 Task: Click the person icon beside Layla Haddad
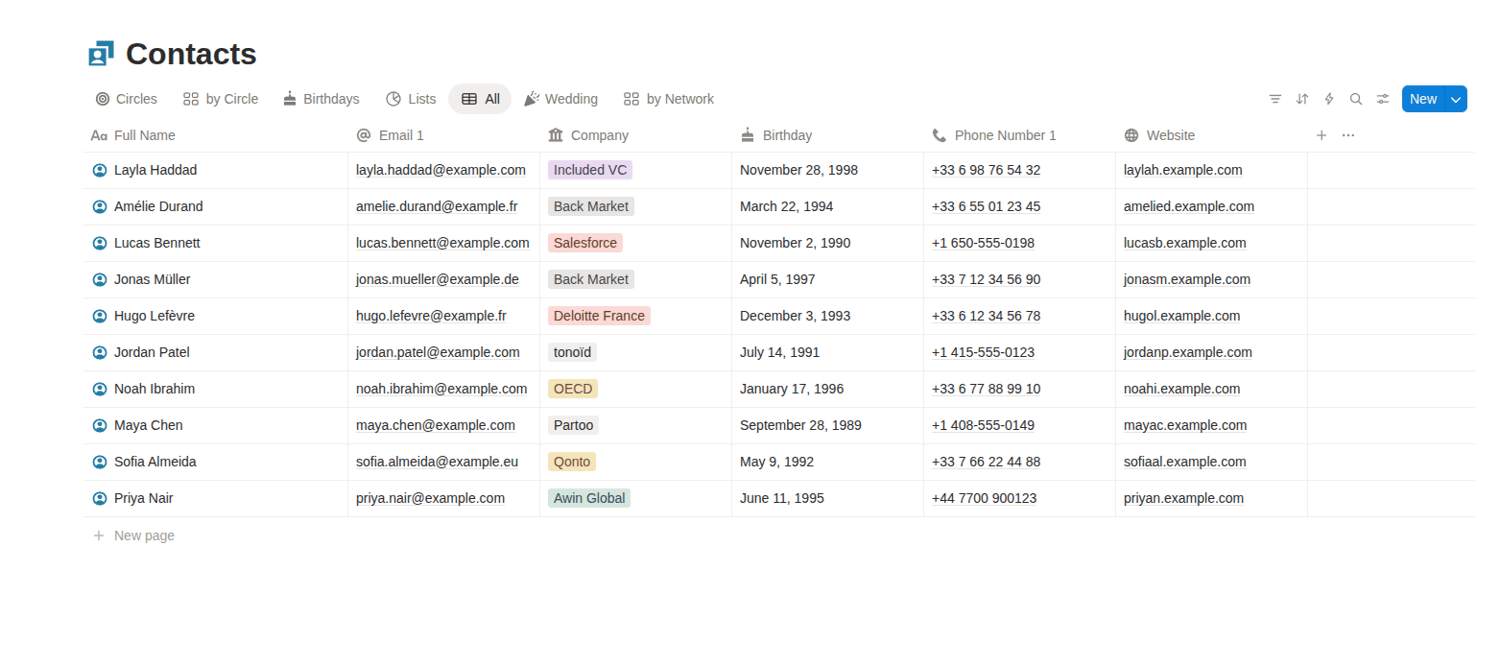click(99, 170)
